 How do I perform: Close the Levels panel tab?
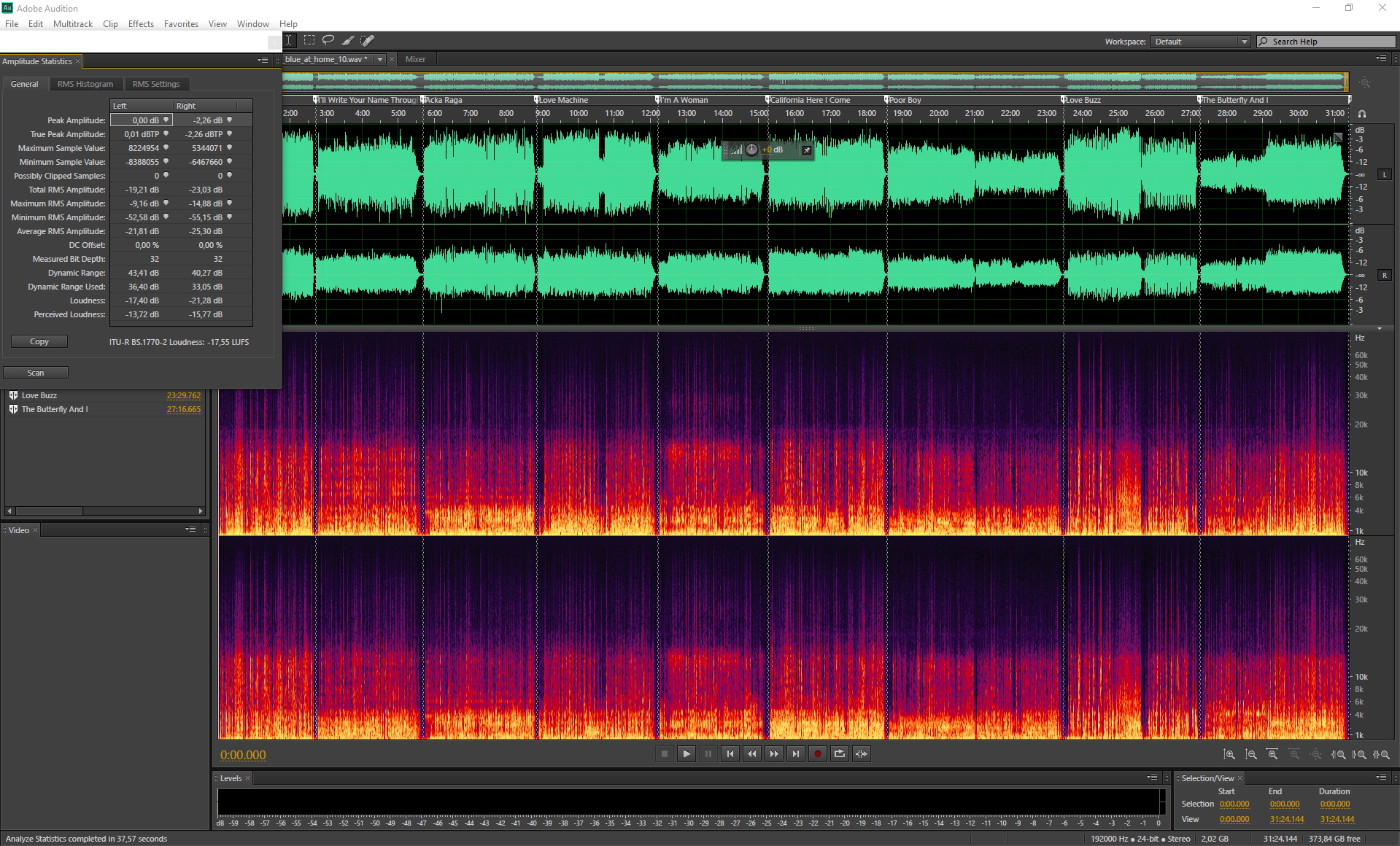[x=247, y=778]
